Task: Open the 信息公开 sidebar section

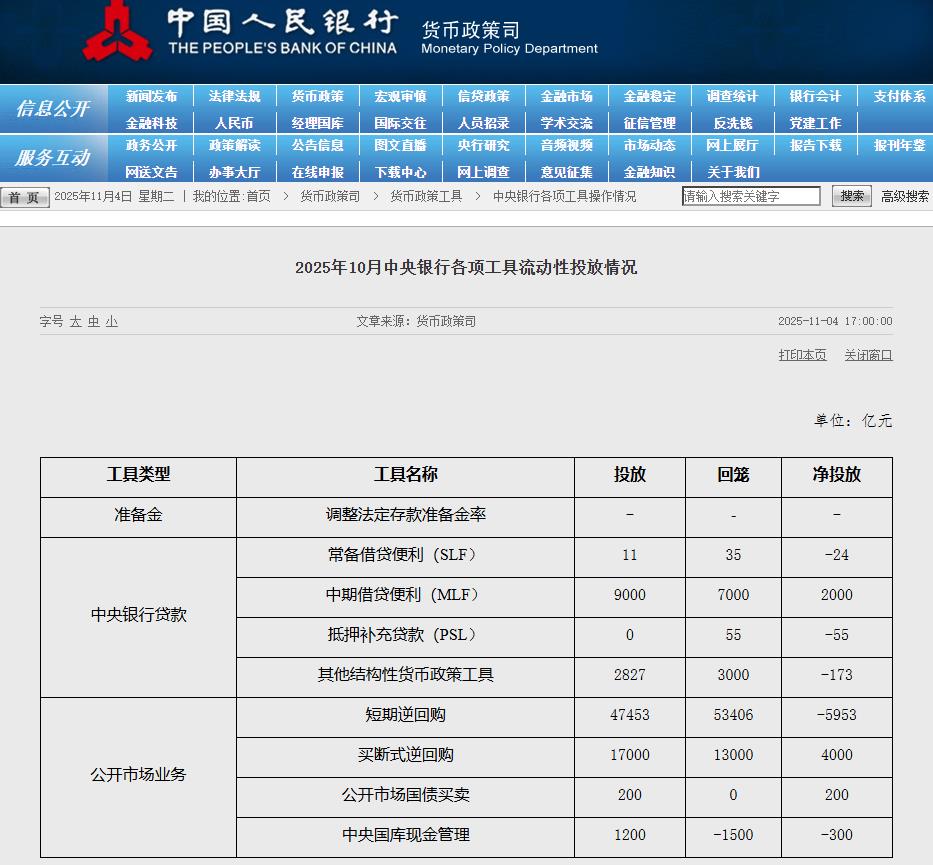Action: [x=54, y=109]
